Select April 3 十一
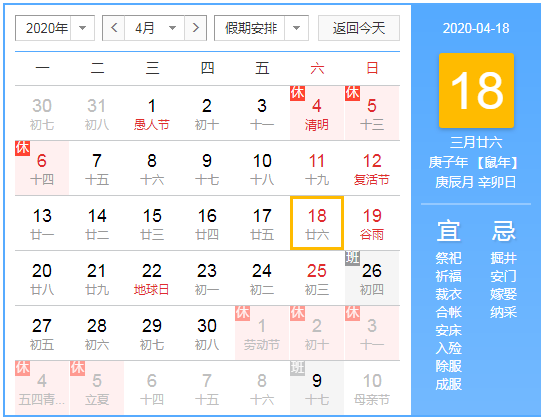The image size is (544, 420). pyautogui.click(x=262, y=113)
